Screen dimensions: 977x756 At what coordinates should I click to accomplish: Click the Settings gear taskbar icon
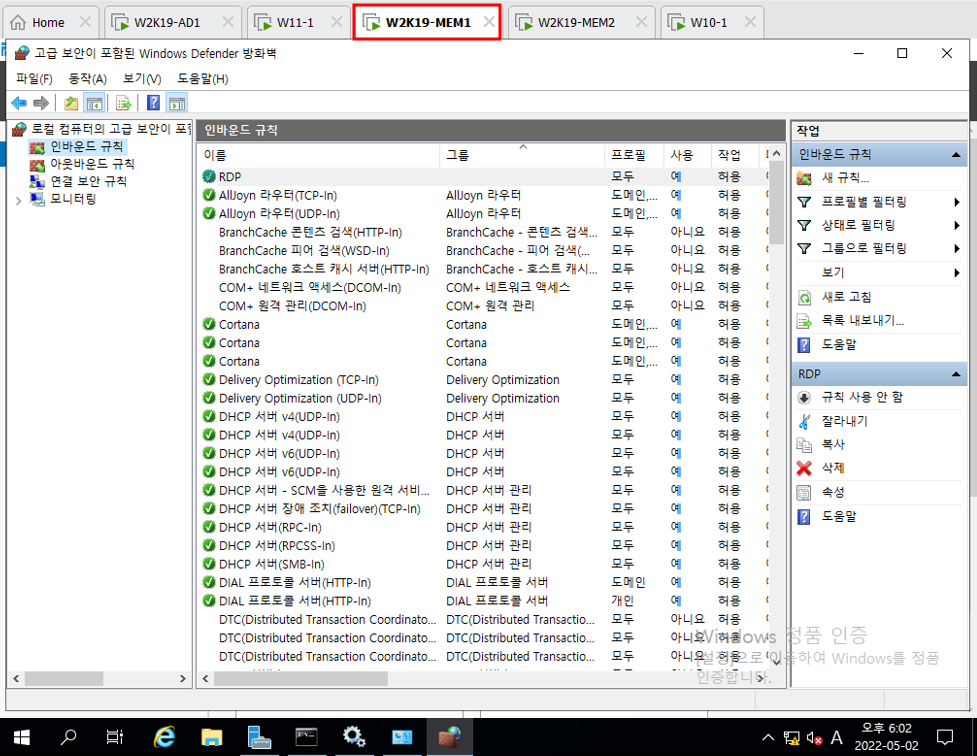coord(354,737)
